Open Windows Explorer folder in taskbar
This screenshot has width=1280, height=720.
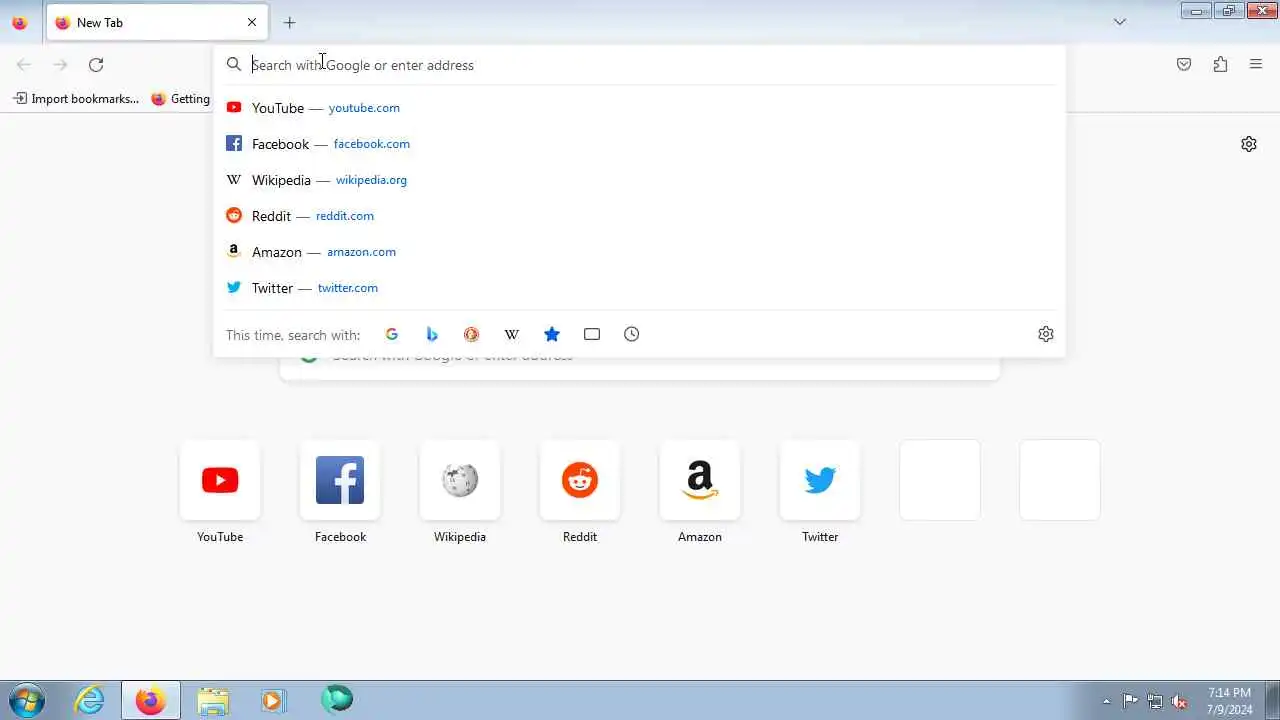[213, 700]
